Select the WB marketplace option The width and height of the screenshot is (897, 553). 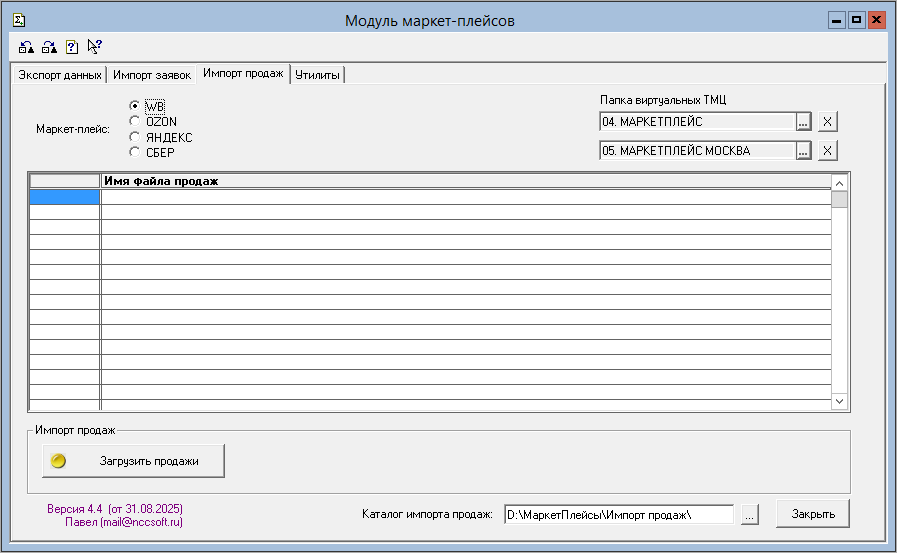(135, 106)
